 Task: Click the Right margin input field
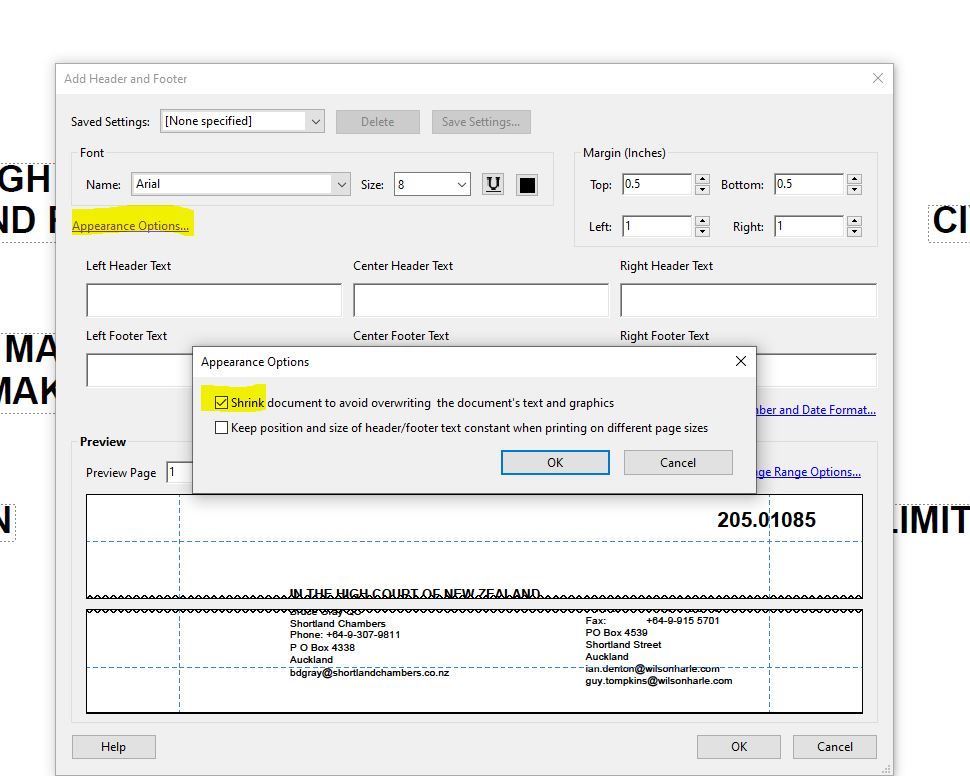pyautogui.click(x=809, y=226)
